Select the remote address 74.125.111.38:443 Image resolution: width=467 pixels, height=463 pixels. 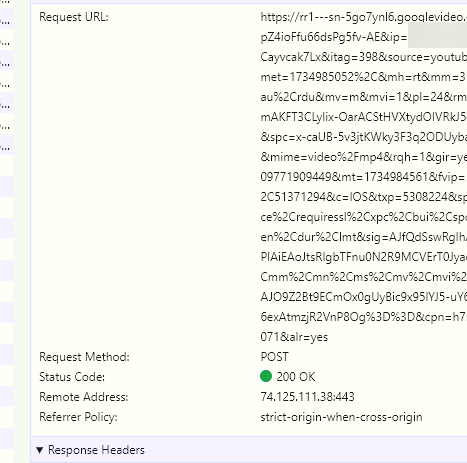pyautogui.click(x=307, y=397)
